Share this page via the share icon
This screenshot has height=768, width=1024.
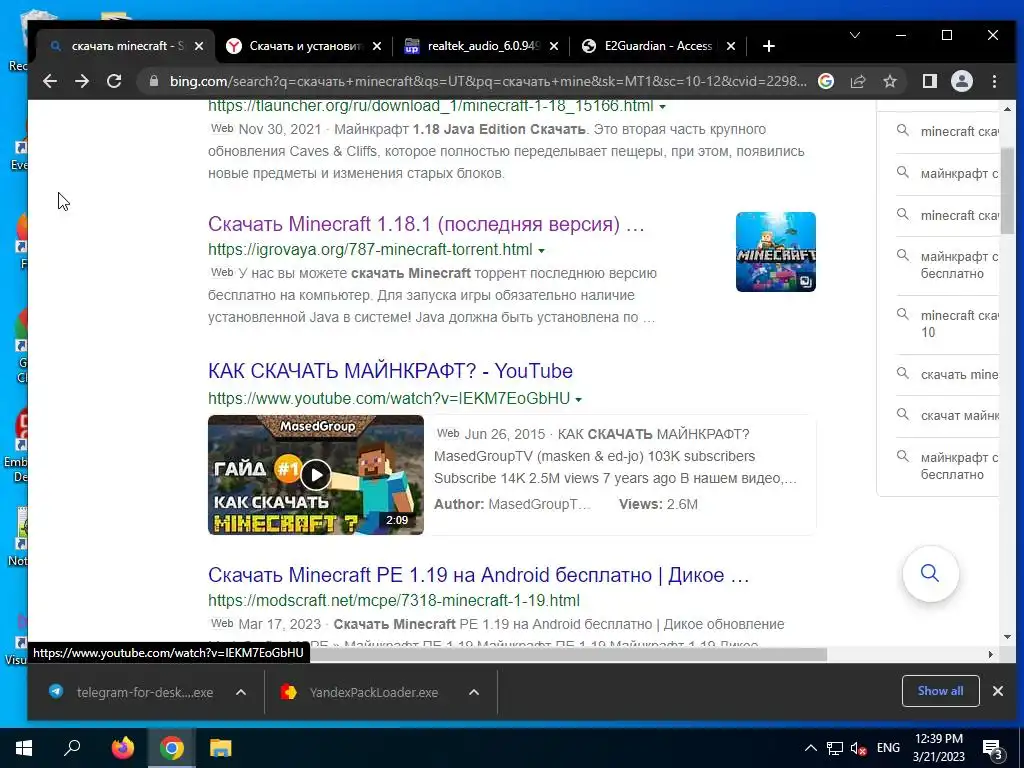point(857,81)
